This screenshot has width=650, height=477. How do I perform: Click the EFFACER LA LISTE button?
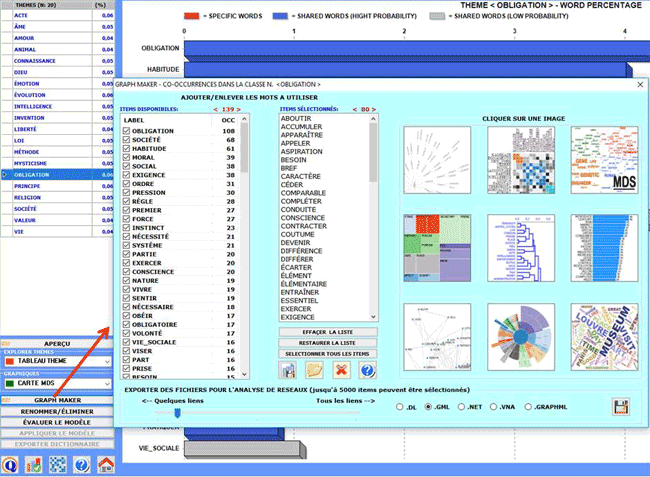coord(328,332)
